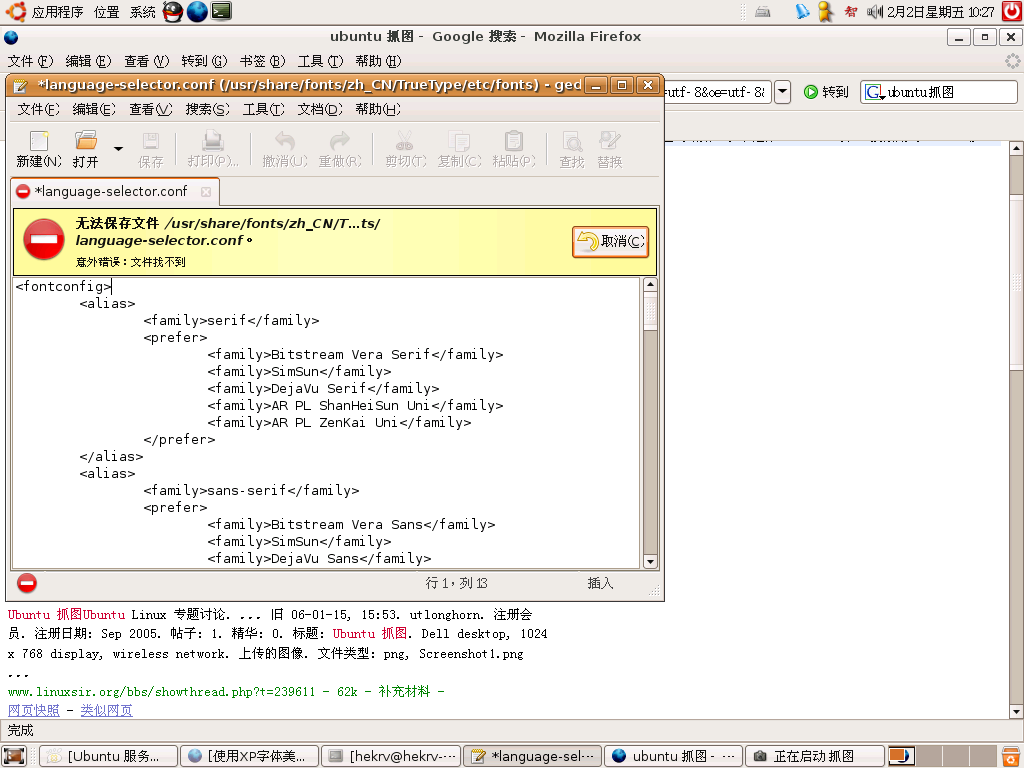
Task: Open Firefox Go menu
Action: (x=204, y=61)
